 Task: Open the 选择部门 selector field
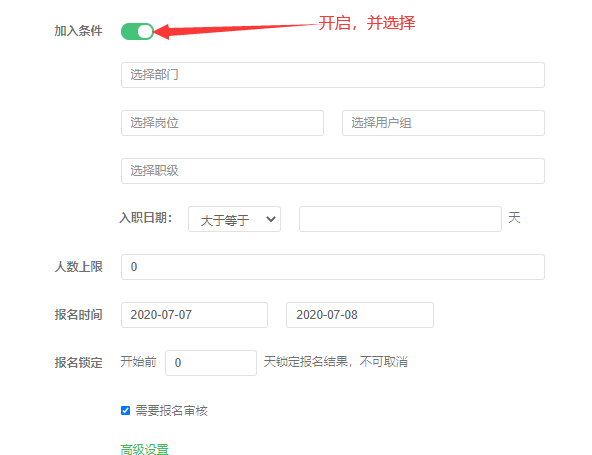pyautogui.click(x=333, y=75)
